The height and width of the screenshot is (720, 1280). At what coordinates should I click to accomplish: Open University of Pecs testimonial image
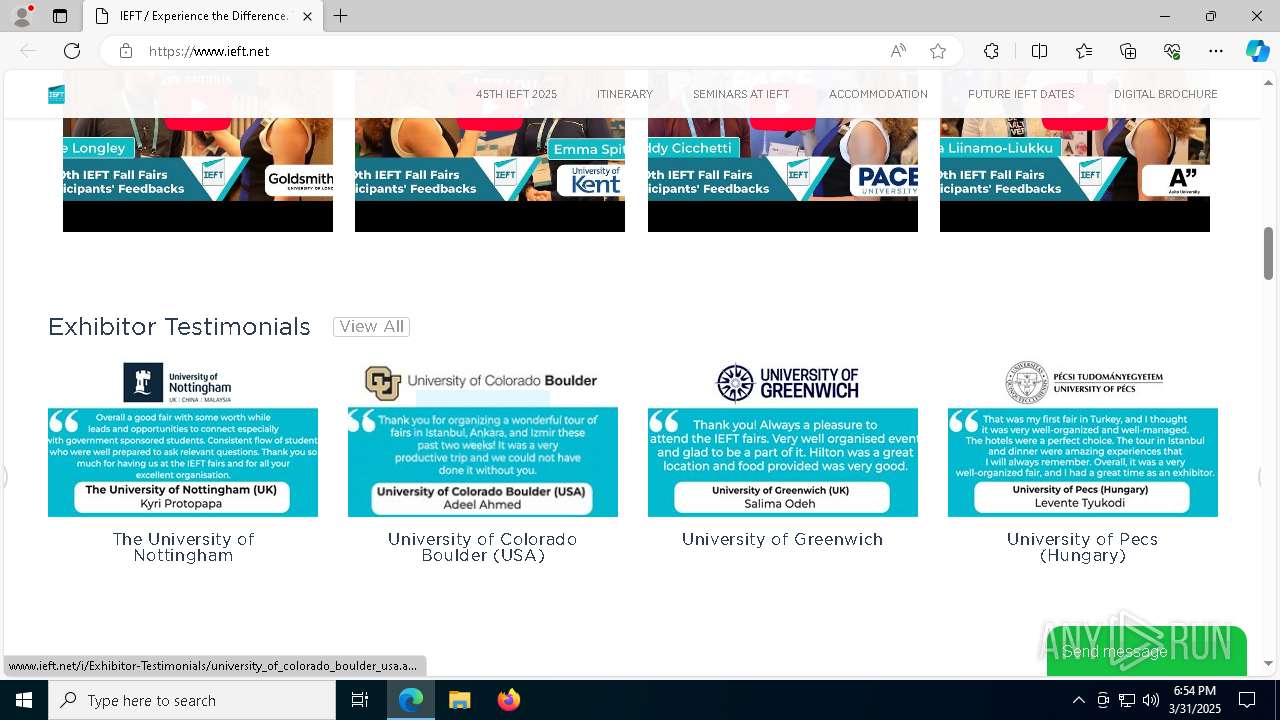pyautogui.click(x=1083, y=438)
